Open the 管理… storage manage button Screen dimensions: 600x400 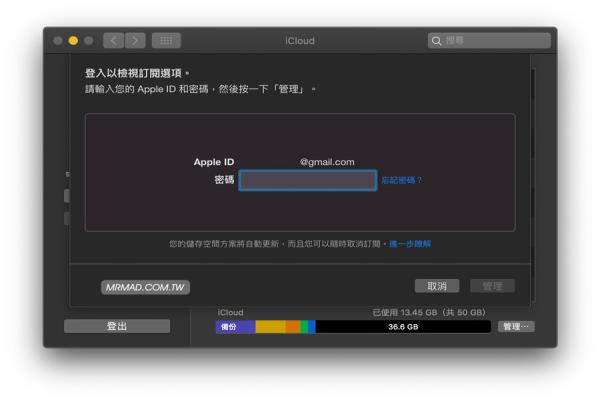click(x=516, y=327)
